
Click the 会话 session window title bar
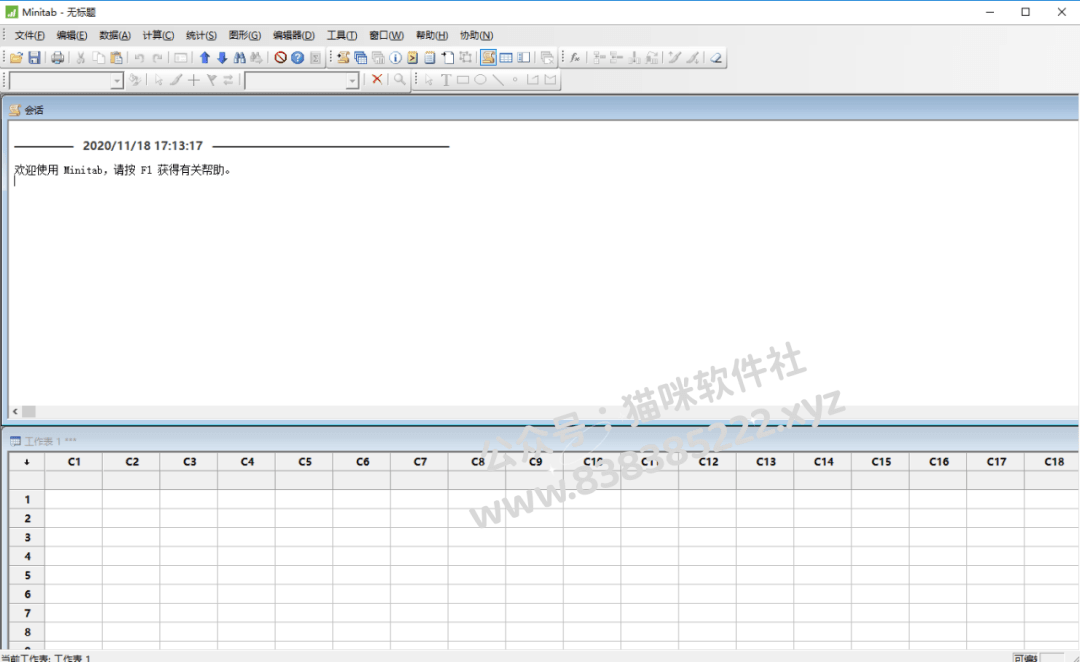[540, 110]
